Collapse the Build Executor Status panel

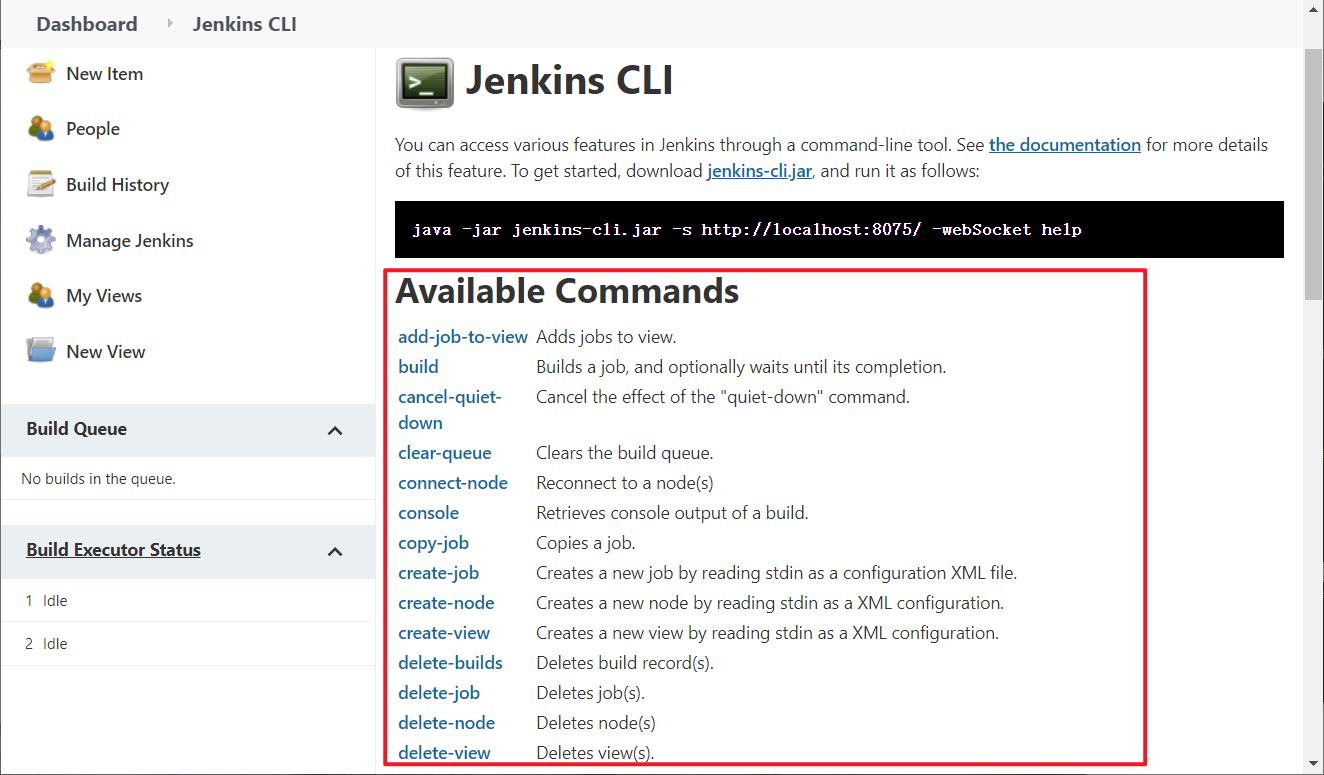pyautogui.click(x=335, y=551)
